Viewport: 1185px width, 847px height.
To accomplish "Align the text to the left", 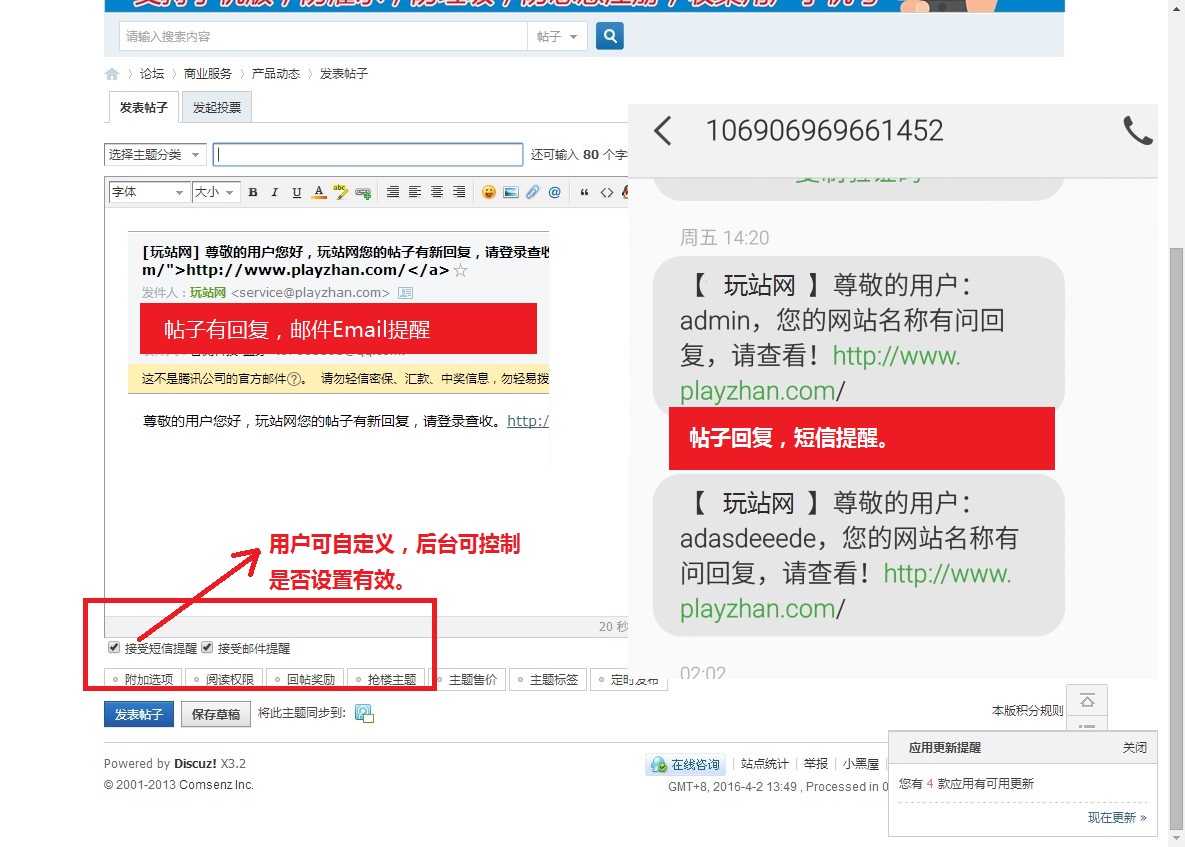I will pyautogui.click(x=415, y=193).
